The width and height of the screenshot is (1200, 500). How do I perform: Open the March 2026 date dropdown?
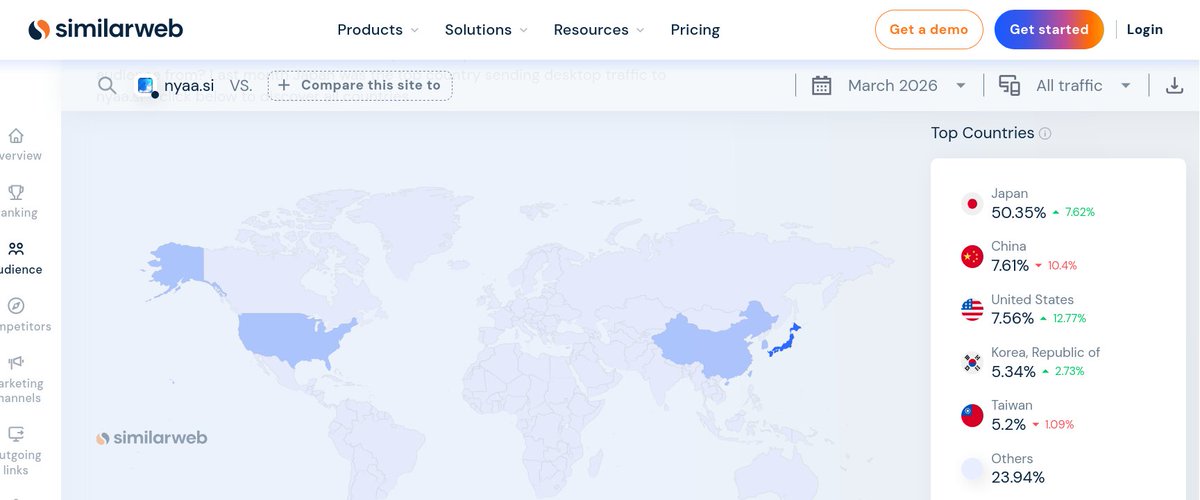[906, 85]
